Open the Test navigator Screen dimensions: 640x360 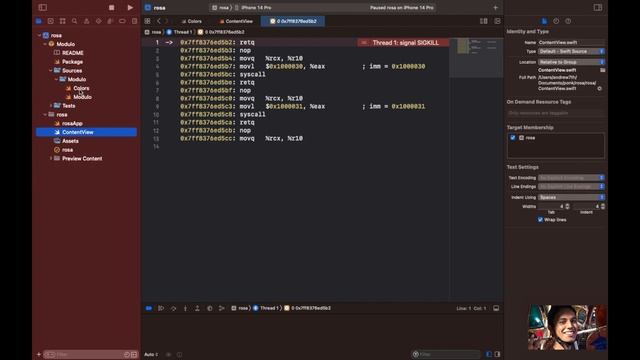click(98, 21)
